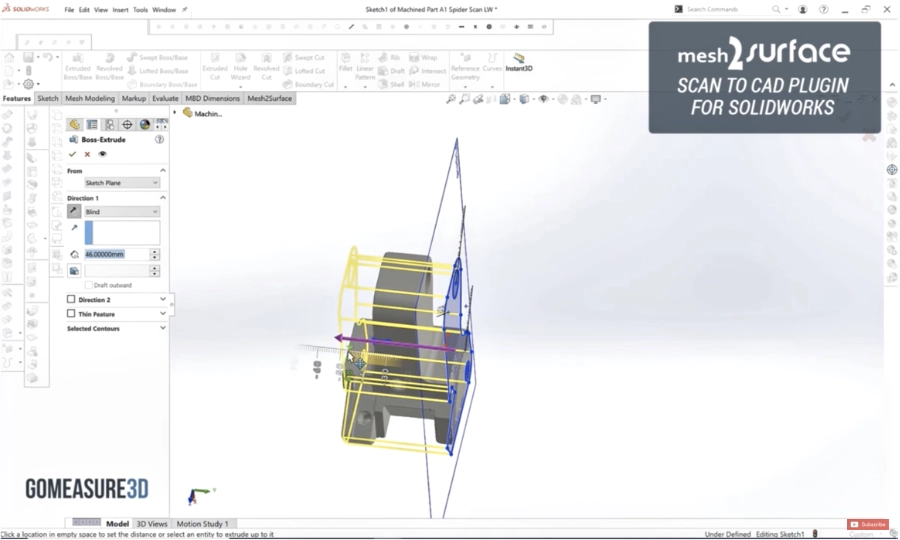Open the ConfigurationManager tab icon

click(x=109, y=125)
